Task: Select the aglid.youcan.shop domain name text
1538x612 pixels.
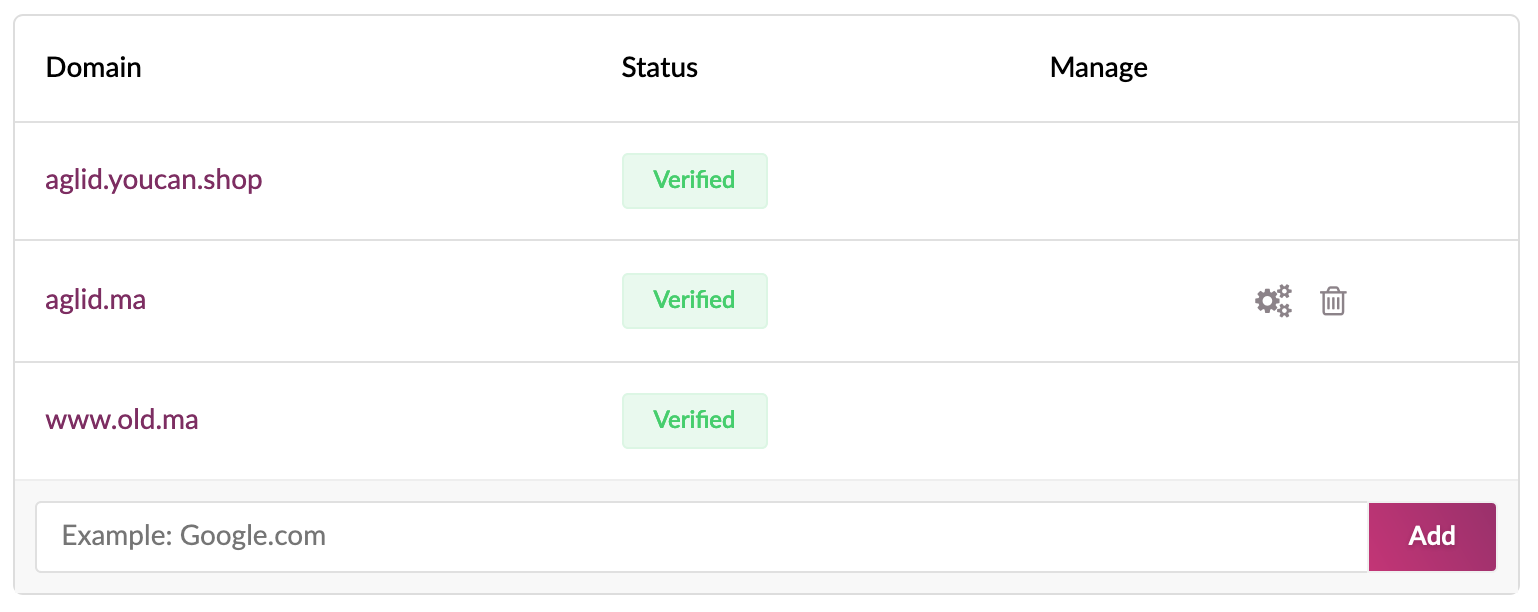Action: pos(154,180)
